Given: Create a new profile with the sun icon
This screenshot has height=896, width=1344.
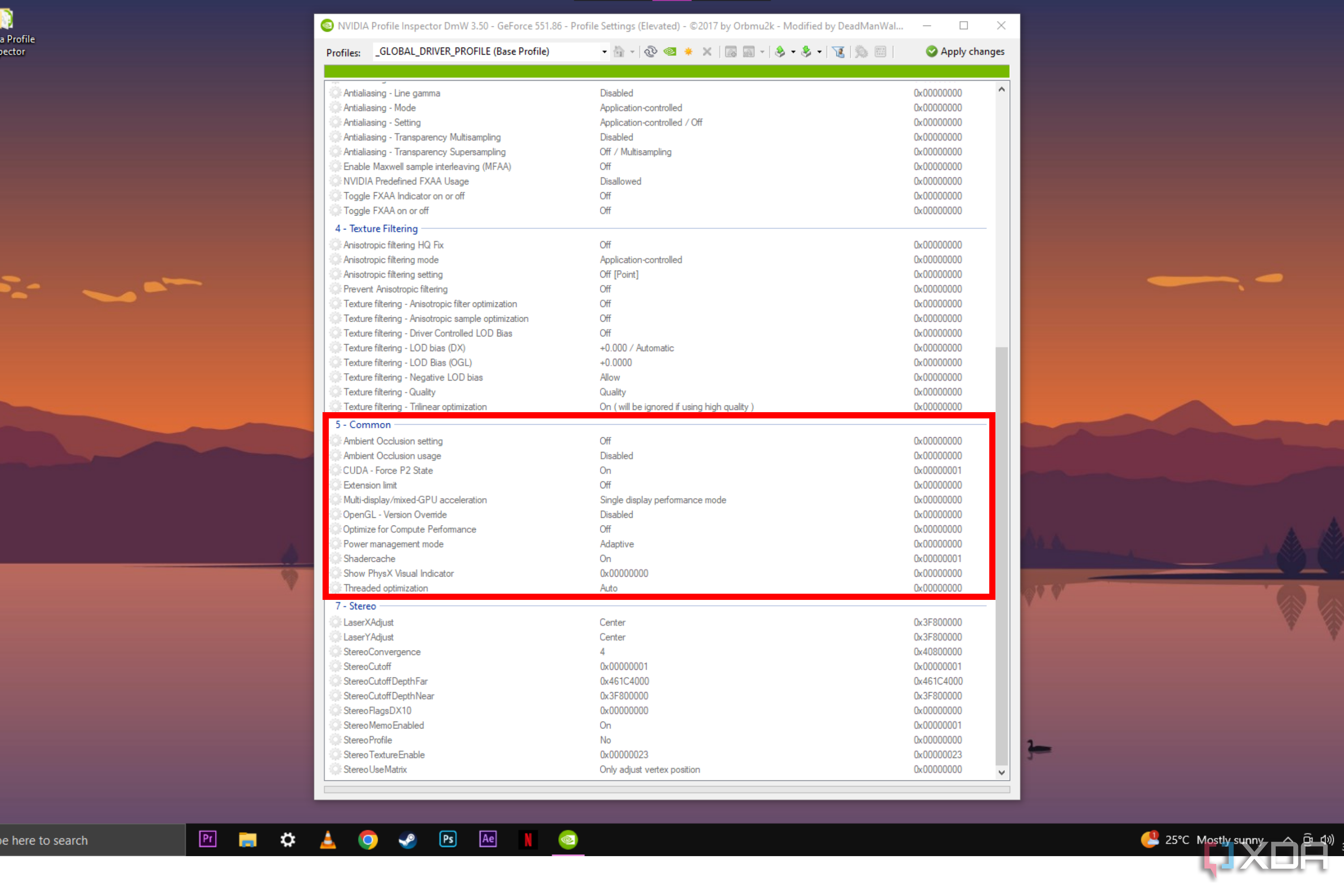Looking at the screenshot, I should 688,52.
